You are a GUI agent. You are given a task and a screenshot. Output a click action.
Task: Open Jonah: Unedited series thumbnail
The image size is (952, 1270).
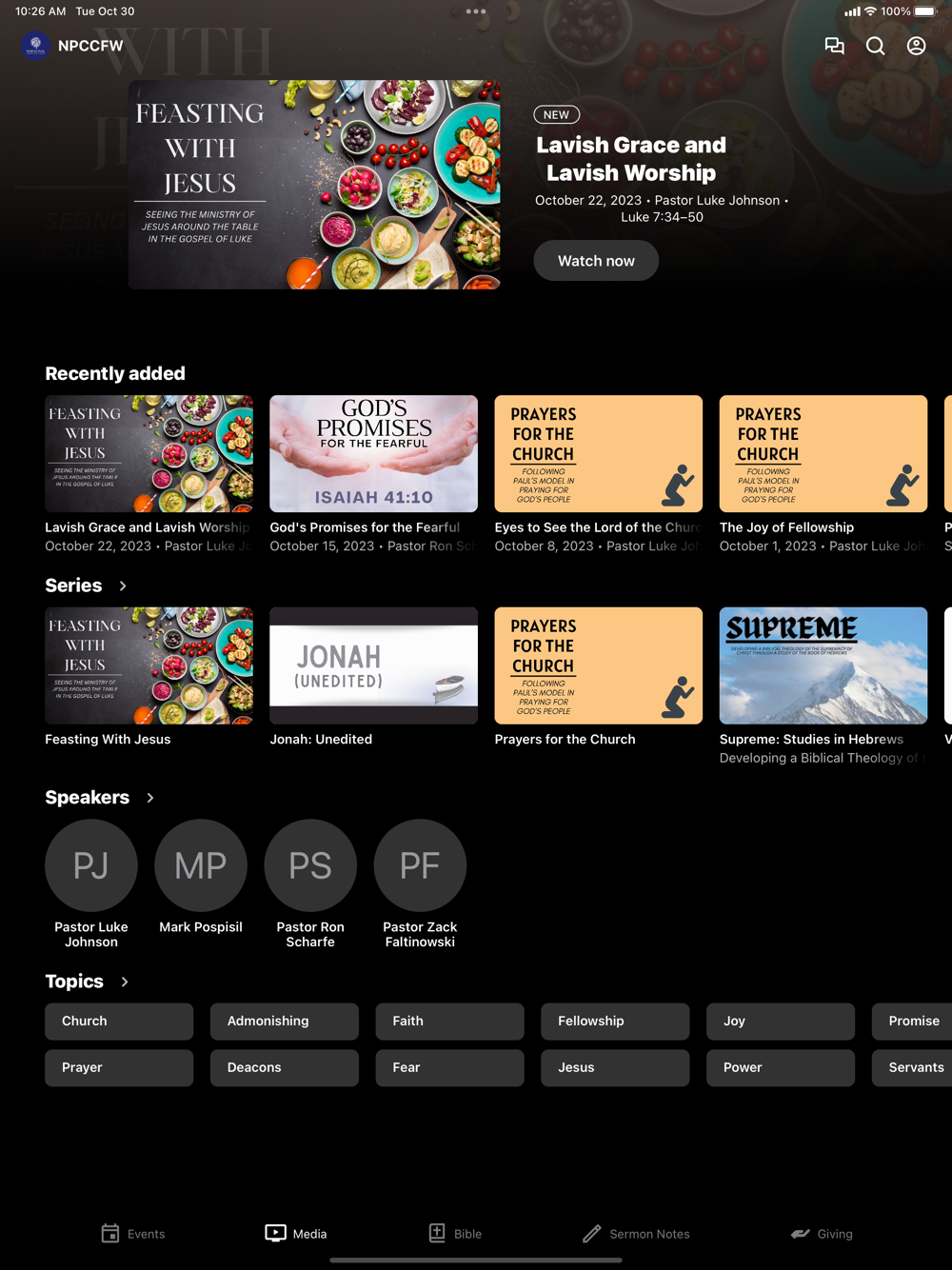(x=373, y=665)
